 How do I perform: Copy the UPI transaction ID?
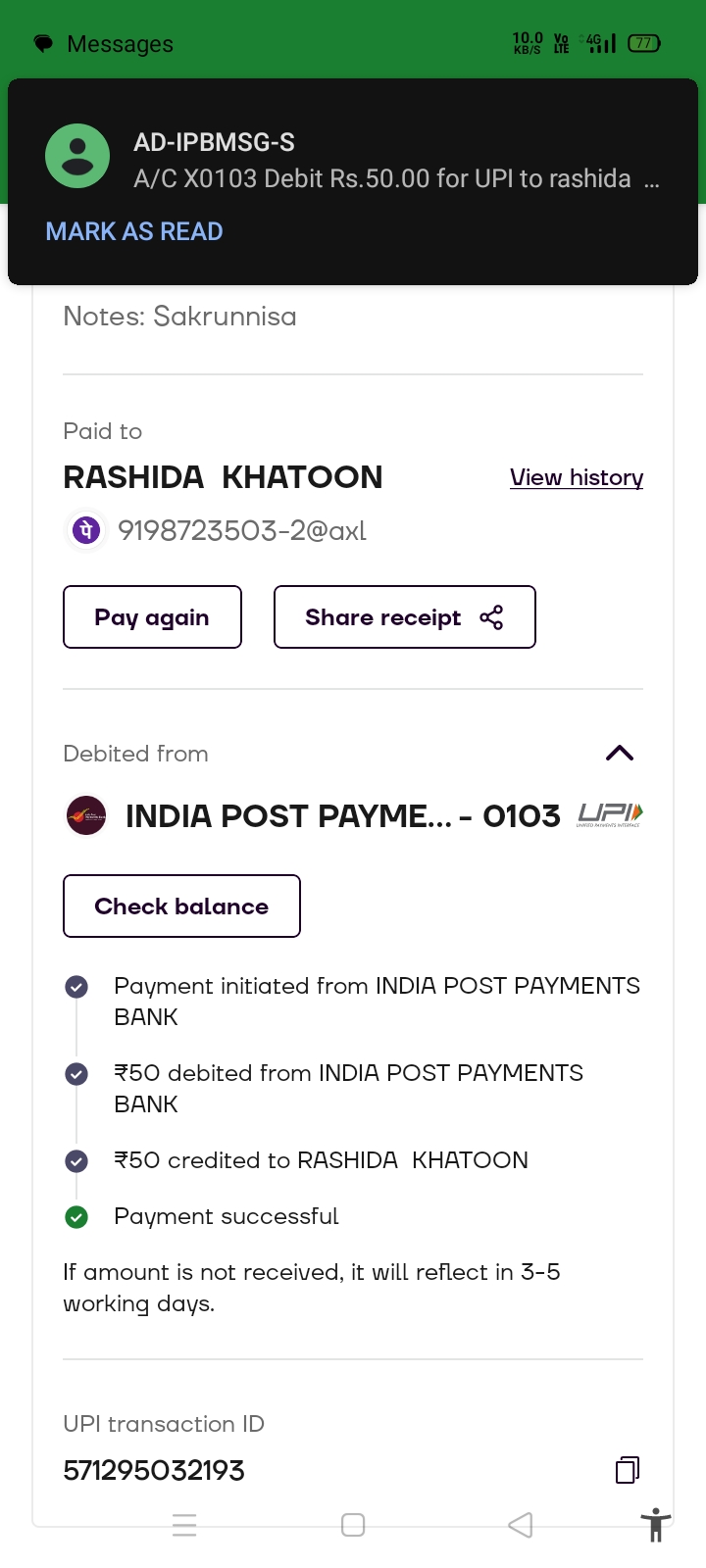[x=628, y=1469]
